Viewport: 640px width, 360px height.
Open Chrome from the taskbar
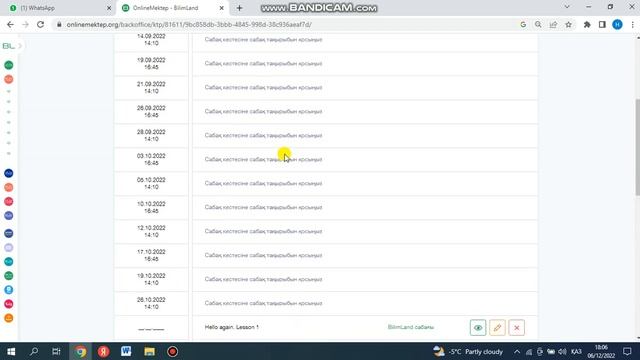pyautogui.click(x=80, y=351)
